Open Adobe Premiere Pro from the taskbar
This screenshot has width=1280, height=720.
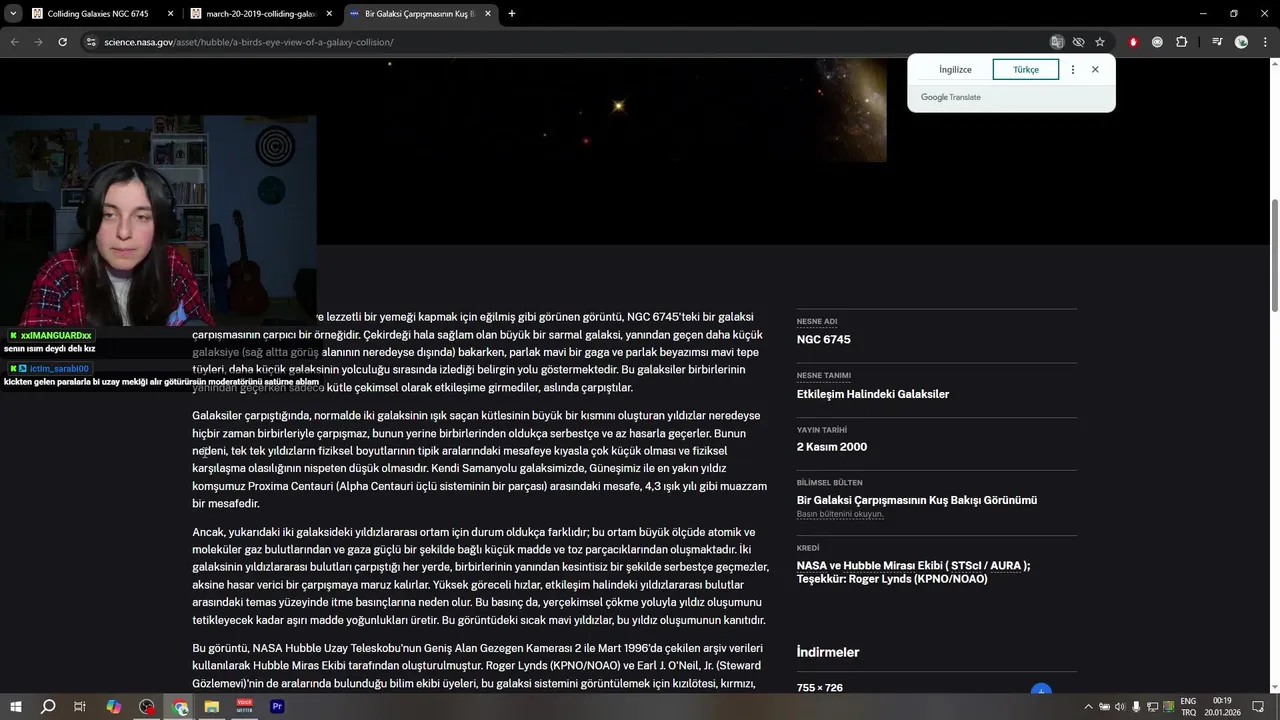[x=278, y=707]
